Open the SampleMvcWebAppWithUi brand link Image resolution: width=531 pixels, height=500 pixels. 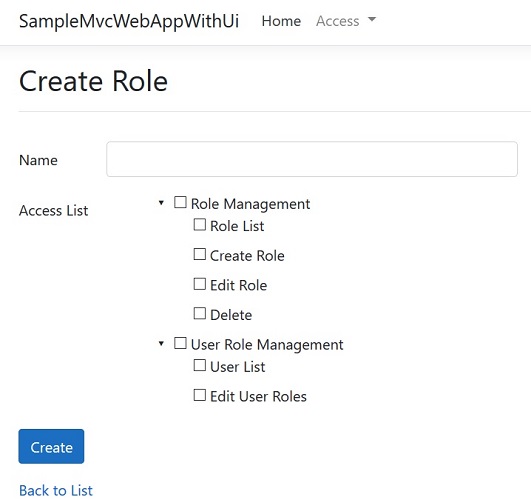pos(129,21)
